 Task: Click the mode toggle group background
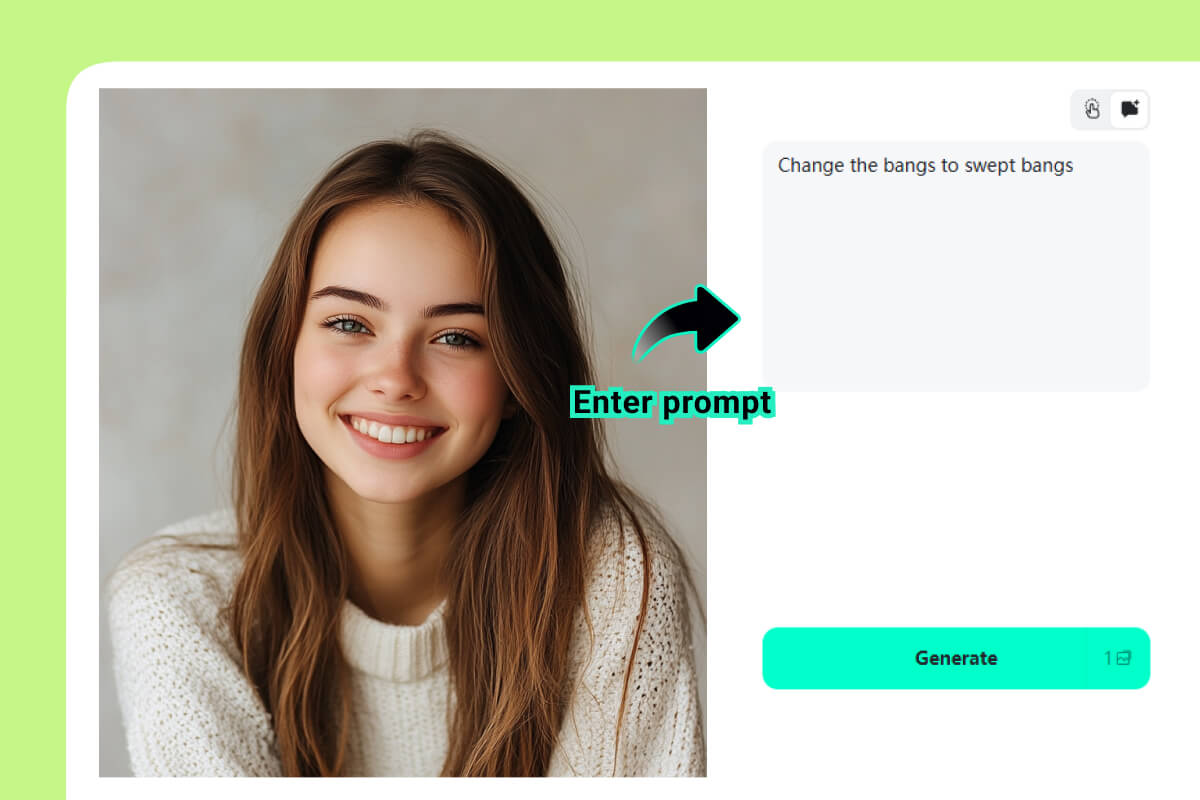click(1110, 110)
